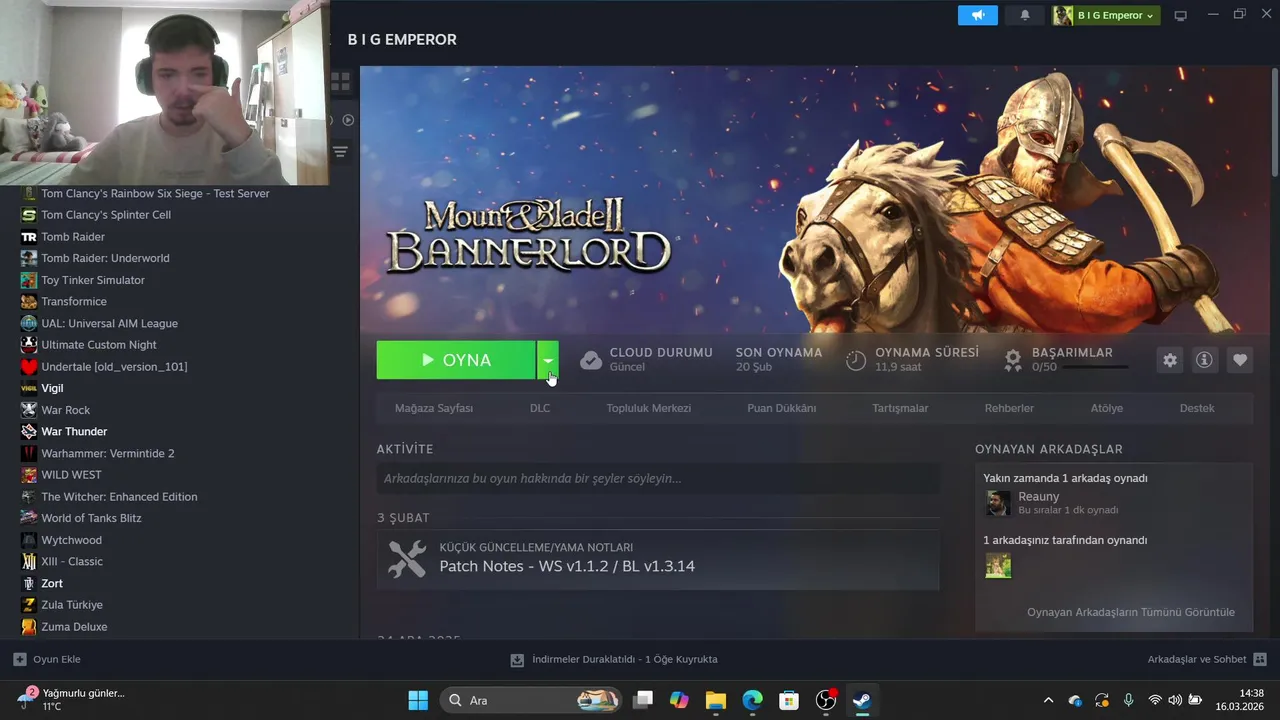The image size is (1280, 720).
Task: Open Windows Start menu
Action: [418, 700]
